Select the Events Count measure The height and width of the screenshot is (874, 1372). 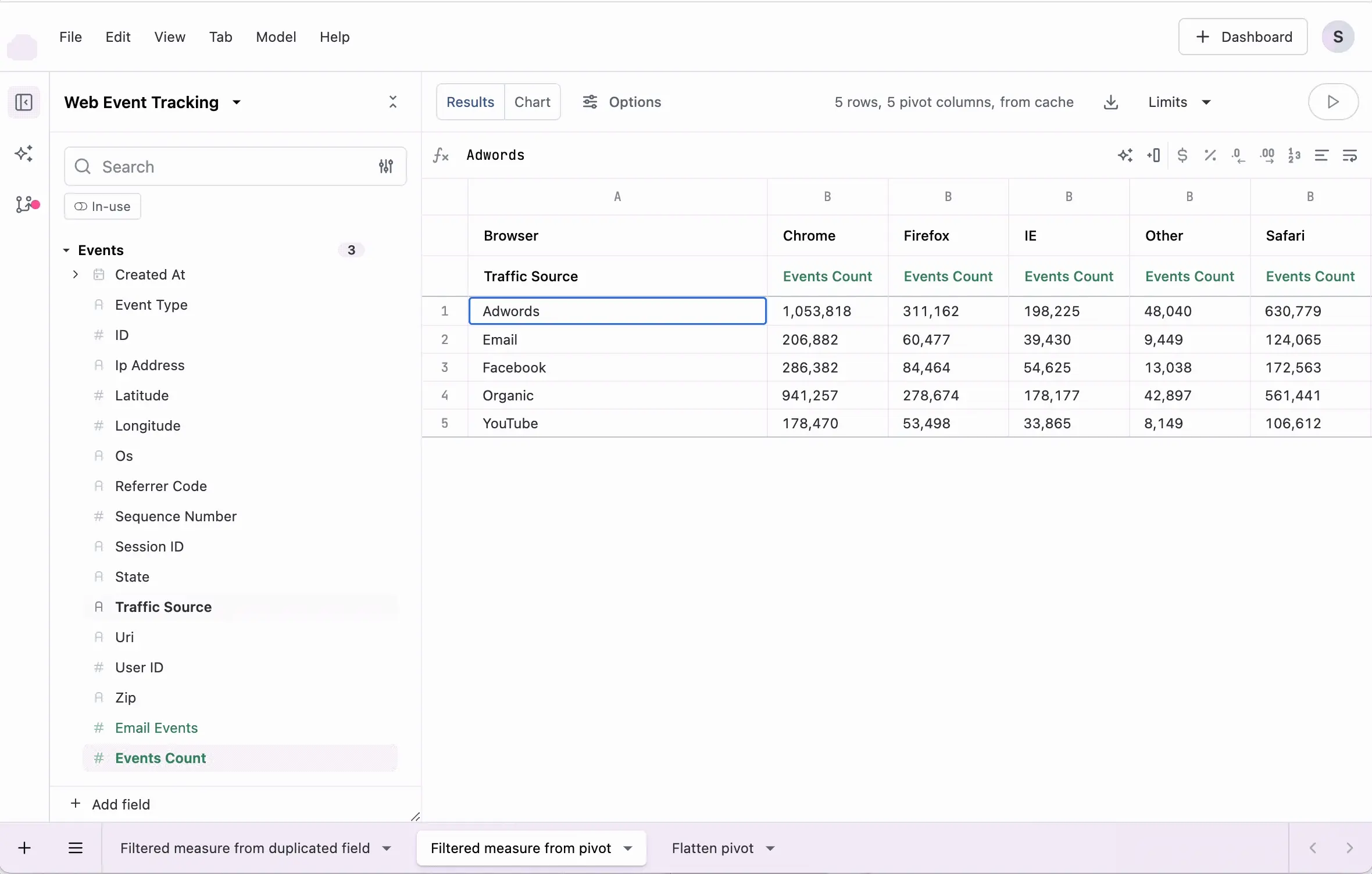tap(241, 758)
